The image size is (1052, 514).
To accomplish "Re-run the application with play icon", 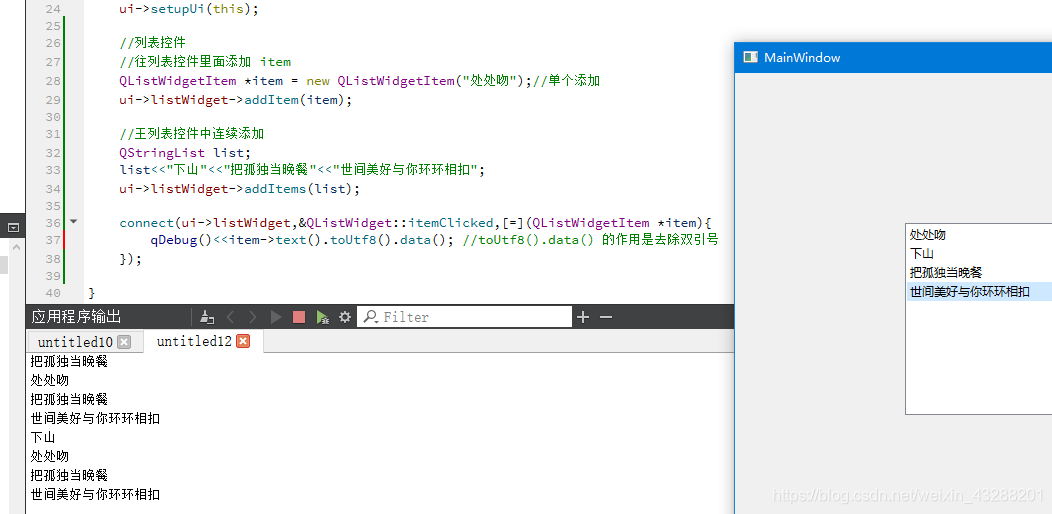I will pyautogui.click(x=276, y=317).
